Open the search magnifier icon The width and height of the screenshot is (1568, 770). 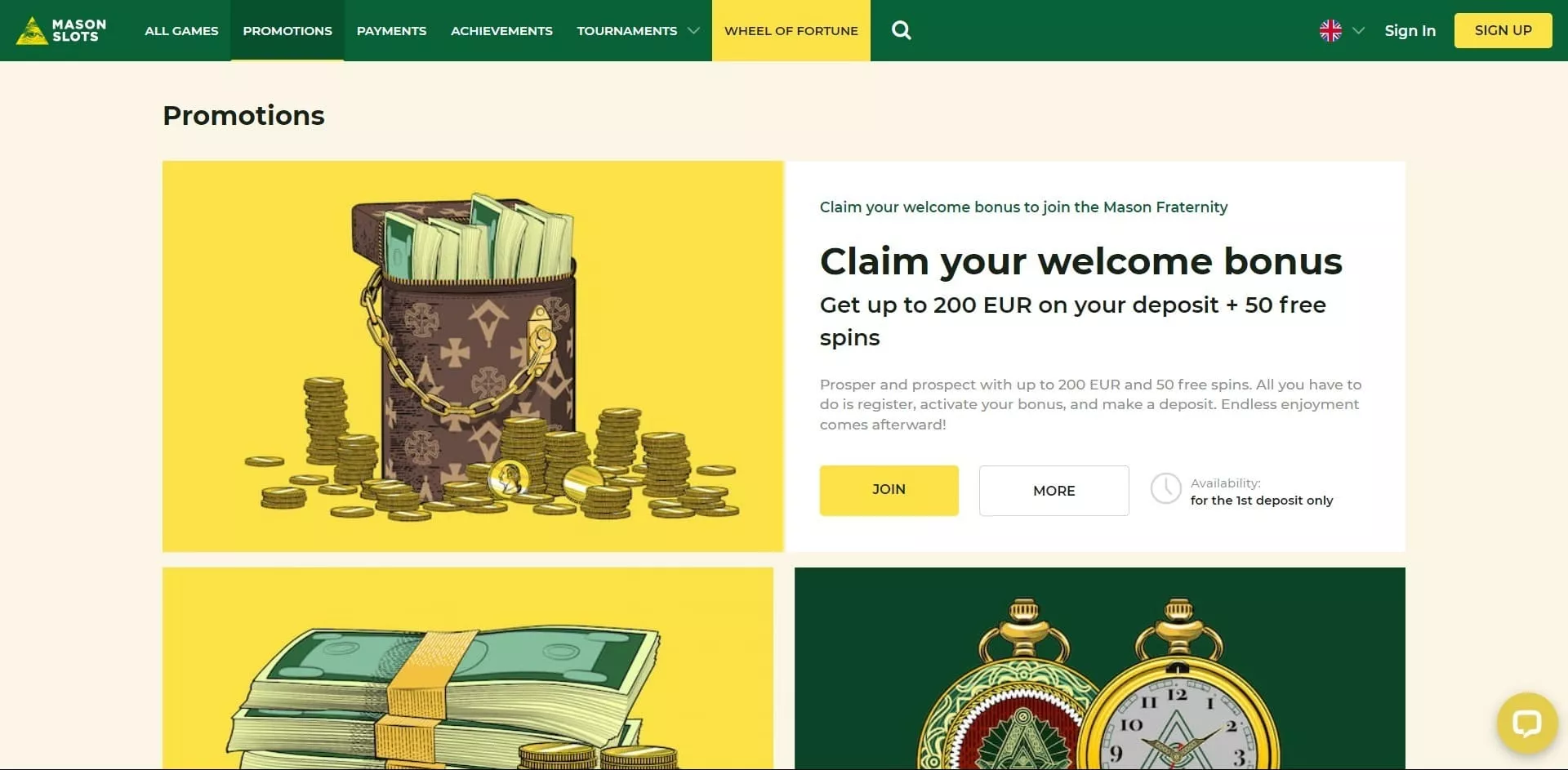[901, 30]
